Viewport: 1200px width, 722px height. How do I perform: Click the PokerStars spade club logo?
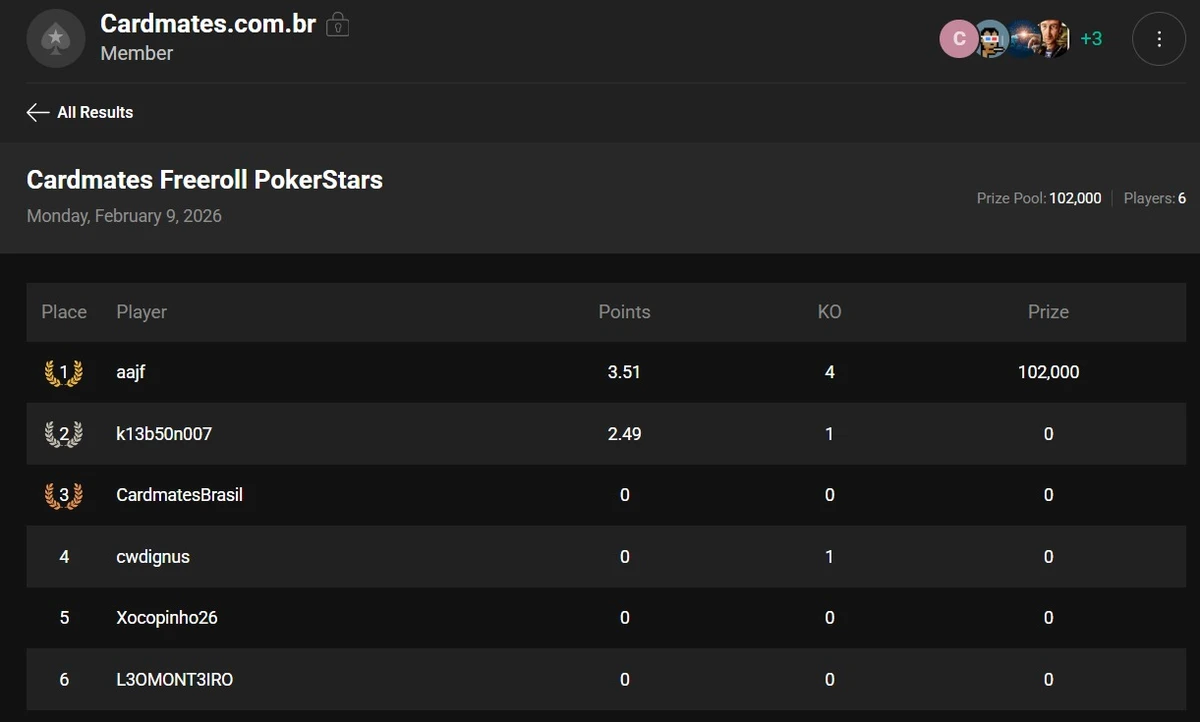[x=56, y=39]
